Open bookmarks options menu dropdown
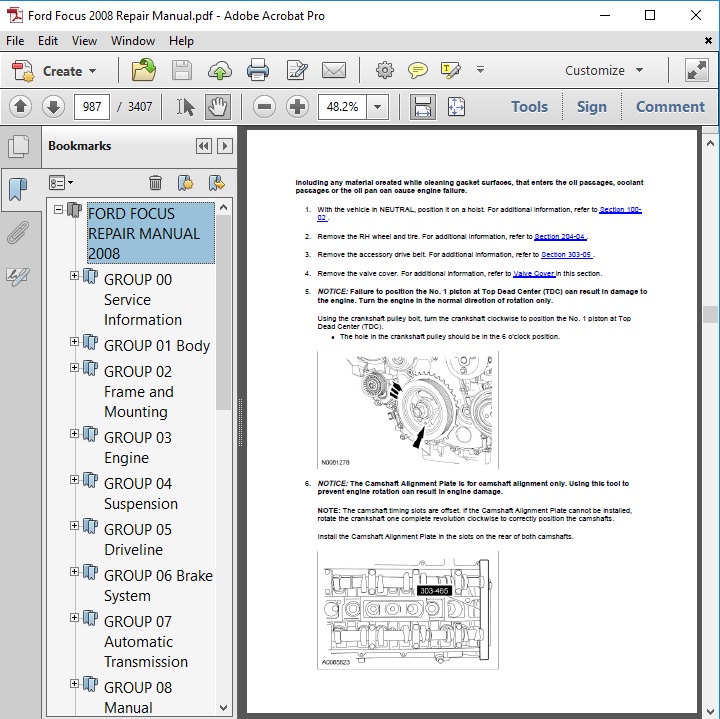Viewport: 720px width, 719px height. 61,183
